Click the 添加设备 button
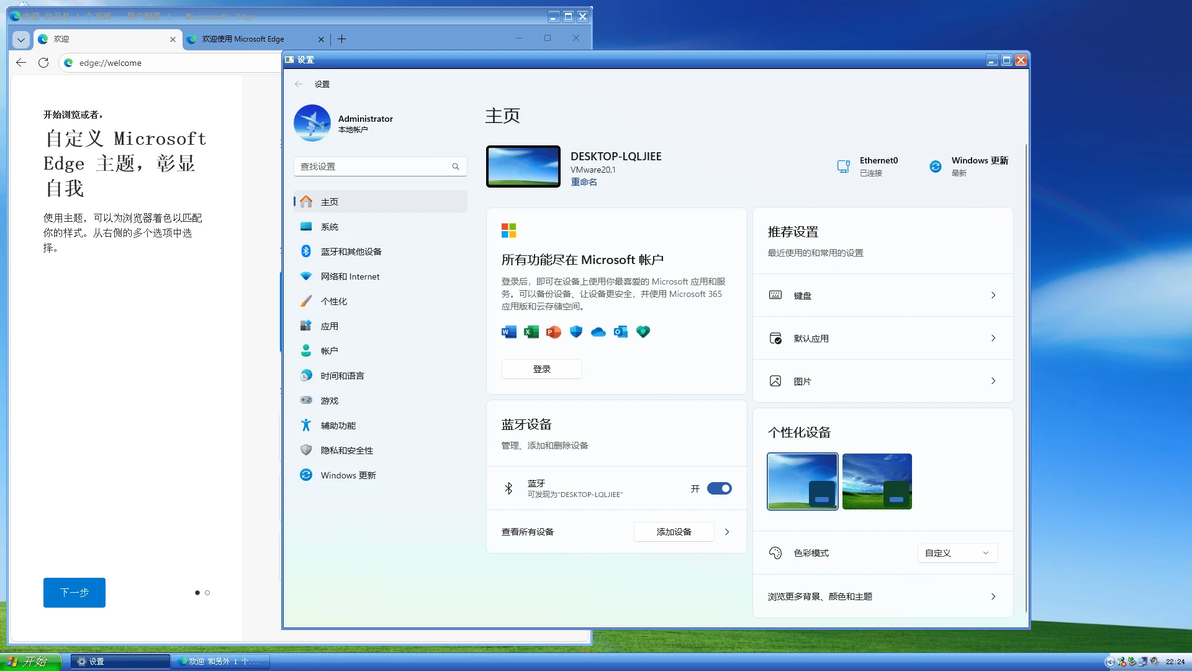Viewport: 1192px width, 671px height. point(674,532)
